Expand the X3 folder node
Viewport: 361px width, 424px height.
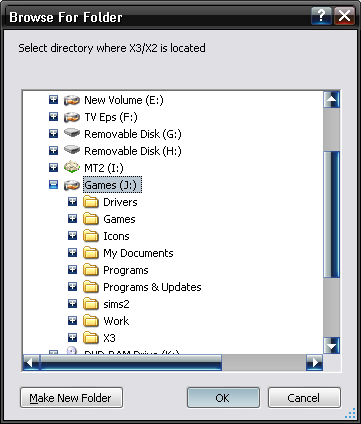point(72,338)
